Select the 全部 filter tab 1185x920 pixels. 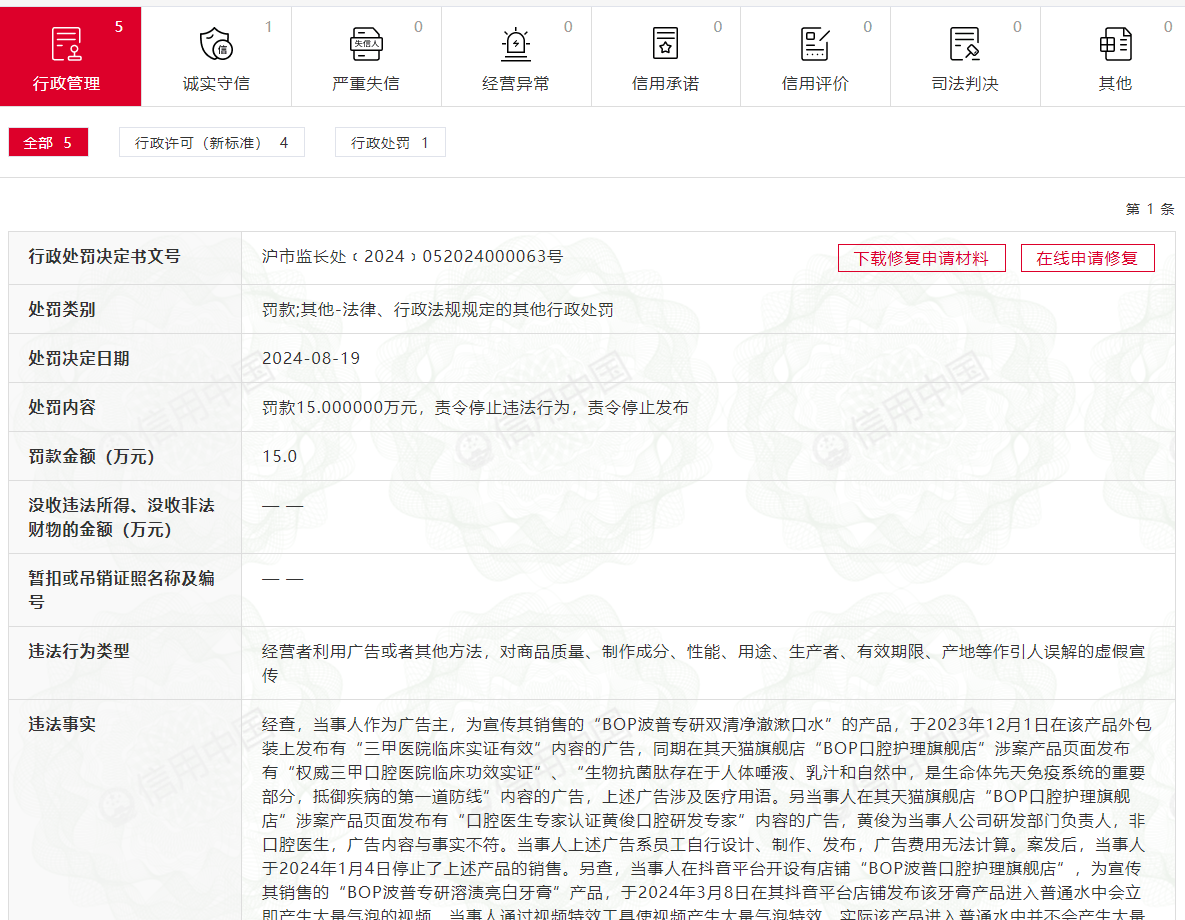(48, 142)
